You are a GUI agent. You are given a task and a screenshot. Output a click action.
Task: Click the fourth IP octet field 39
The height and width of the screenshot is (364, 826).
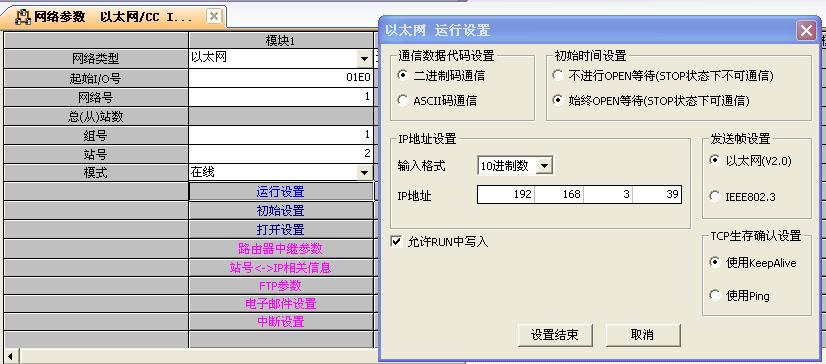tap(657, 194)
